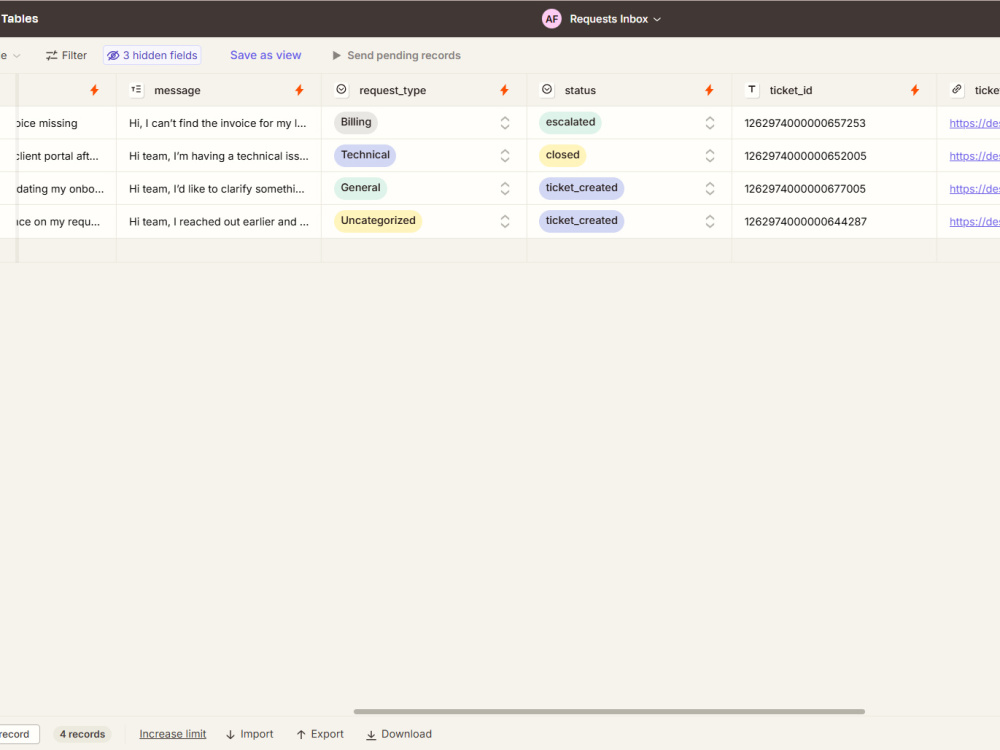1000x750 pixels.
Task: Click message cell 'I'd like to clarify'
Action: 219,189
